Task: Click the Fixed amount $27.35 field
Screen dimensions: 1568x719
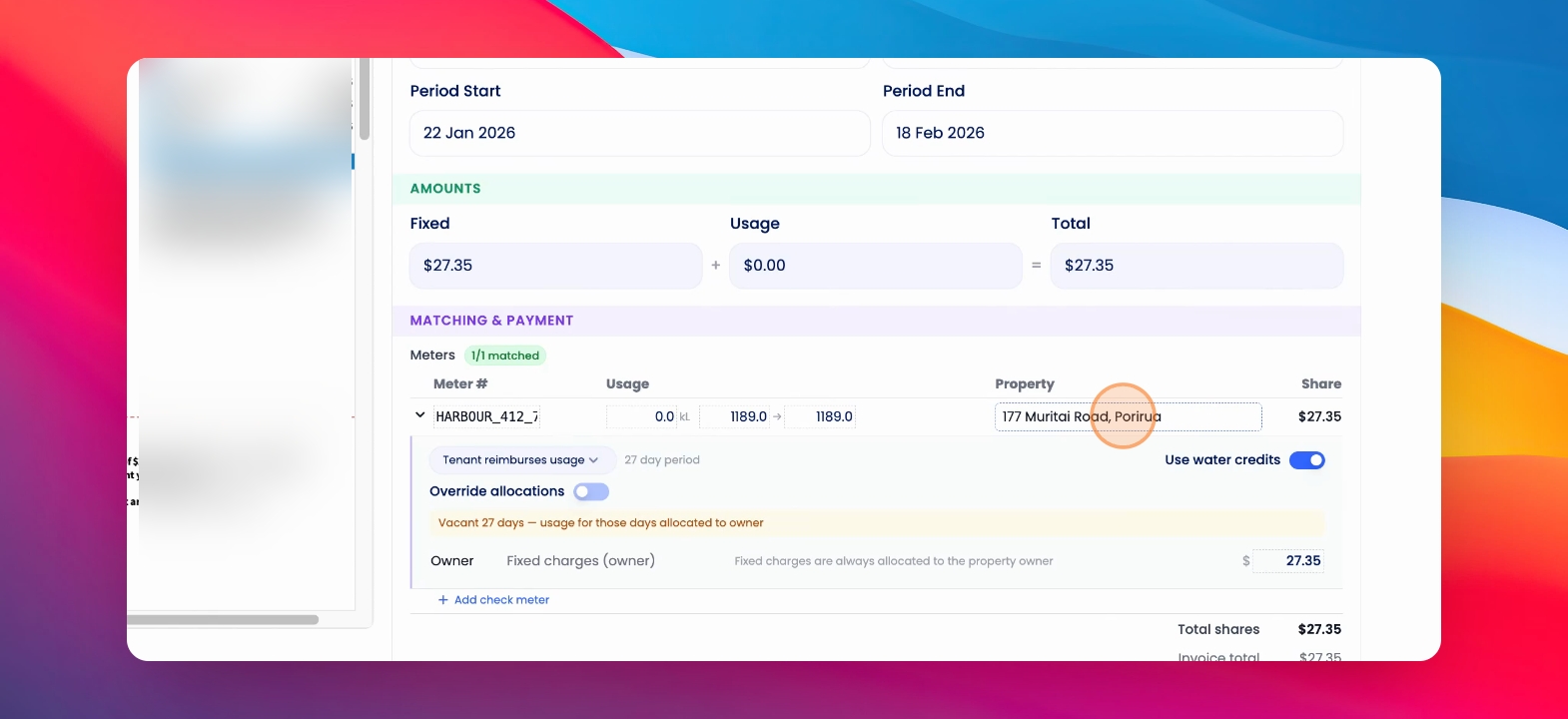Action: click(x=556, y=266)
